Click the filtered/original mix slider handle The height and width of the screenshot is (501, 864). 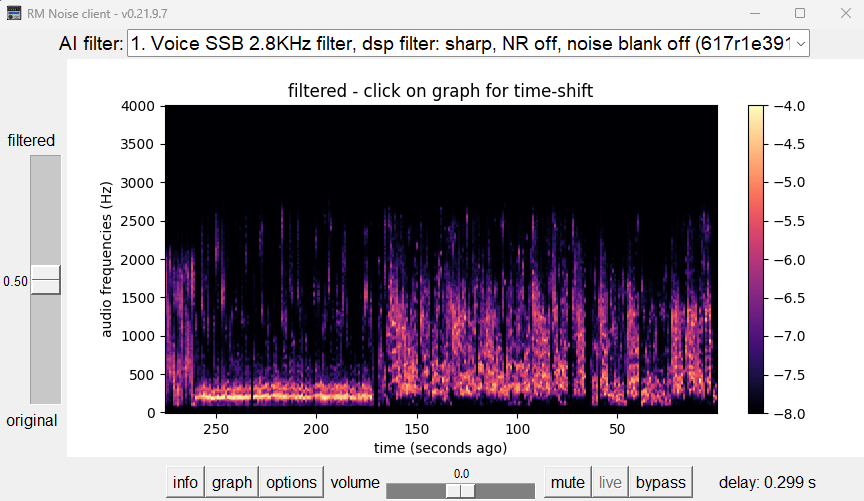tap(45, 280)
